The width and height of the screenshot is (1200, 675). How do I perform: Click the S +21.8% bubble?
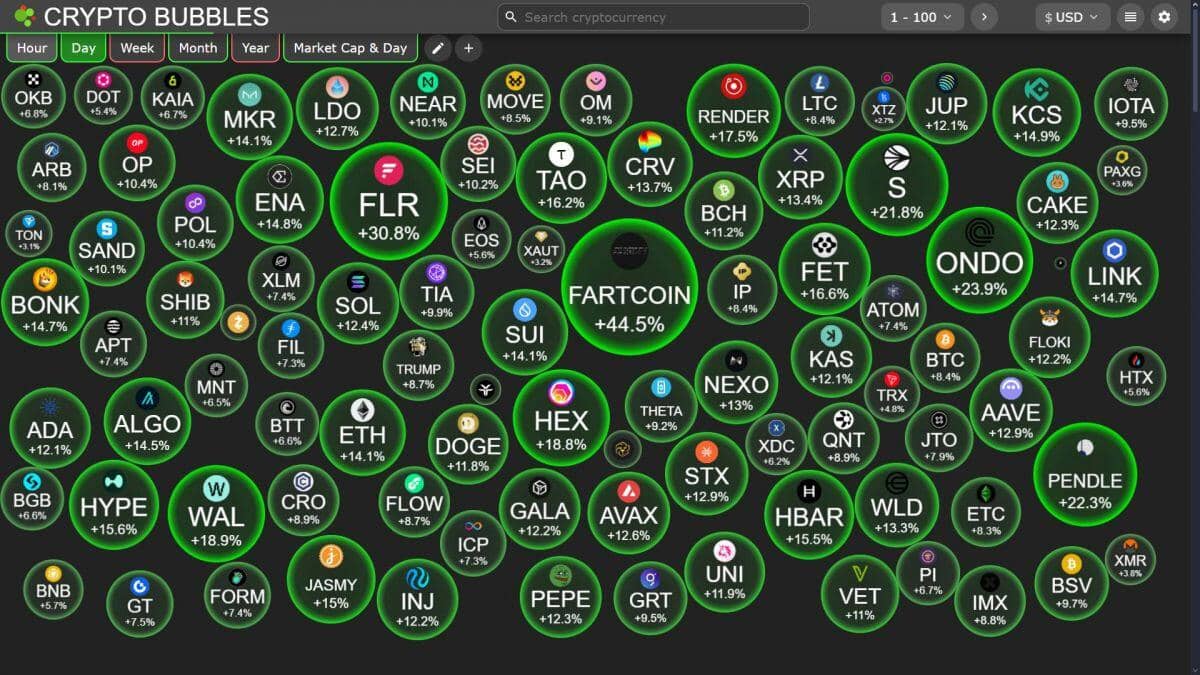pyautogui.click(x=896, y=183)
